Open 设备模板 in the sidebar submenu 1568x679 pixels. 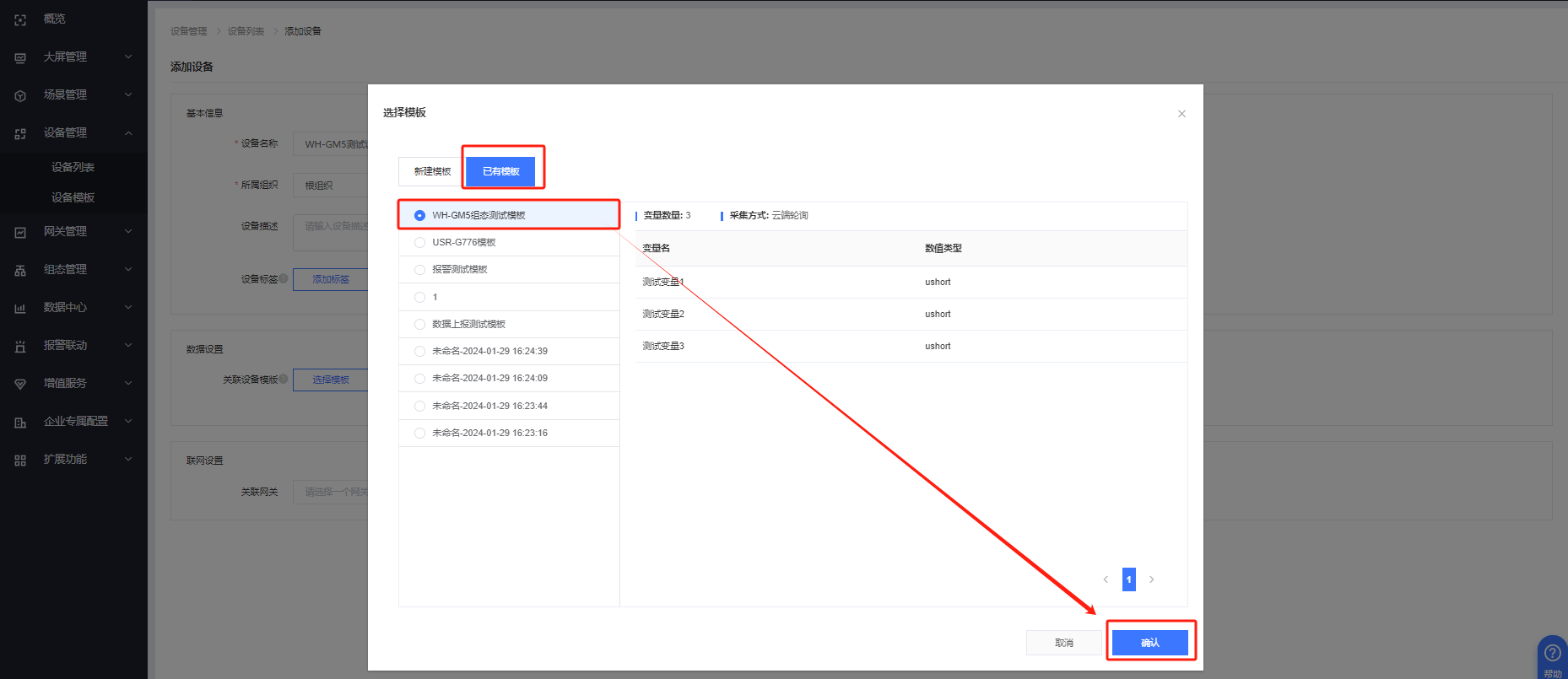click(x=73, y=197)
